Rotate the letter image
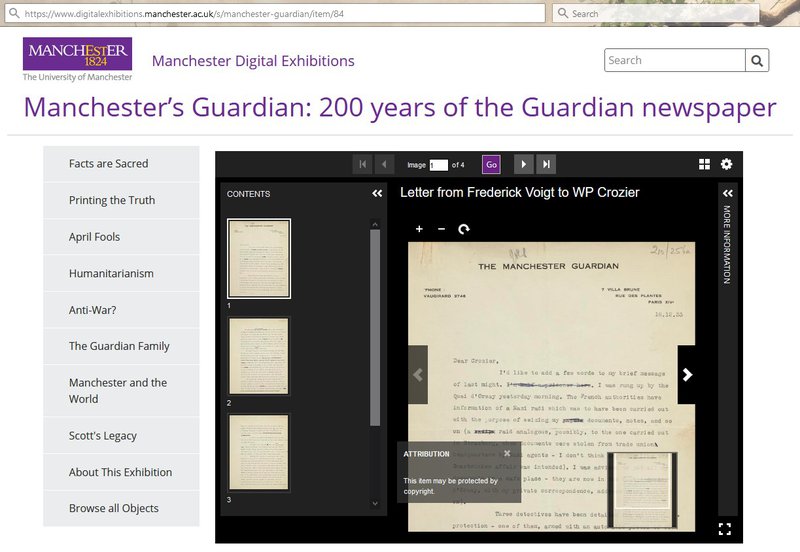The image size is (800, 552). [x=464, y=229]
